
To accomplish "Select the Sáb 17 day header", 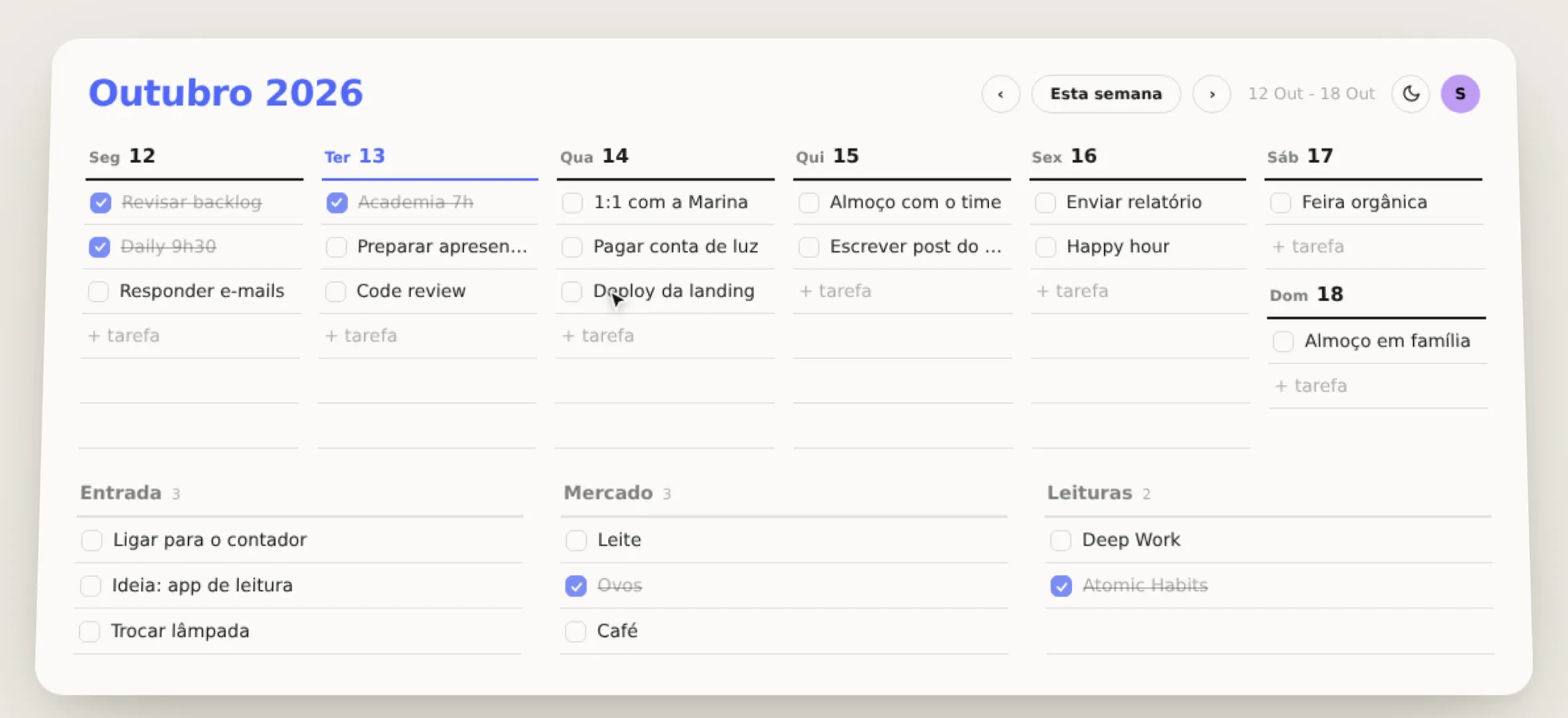I will click(1300, 156).
